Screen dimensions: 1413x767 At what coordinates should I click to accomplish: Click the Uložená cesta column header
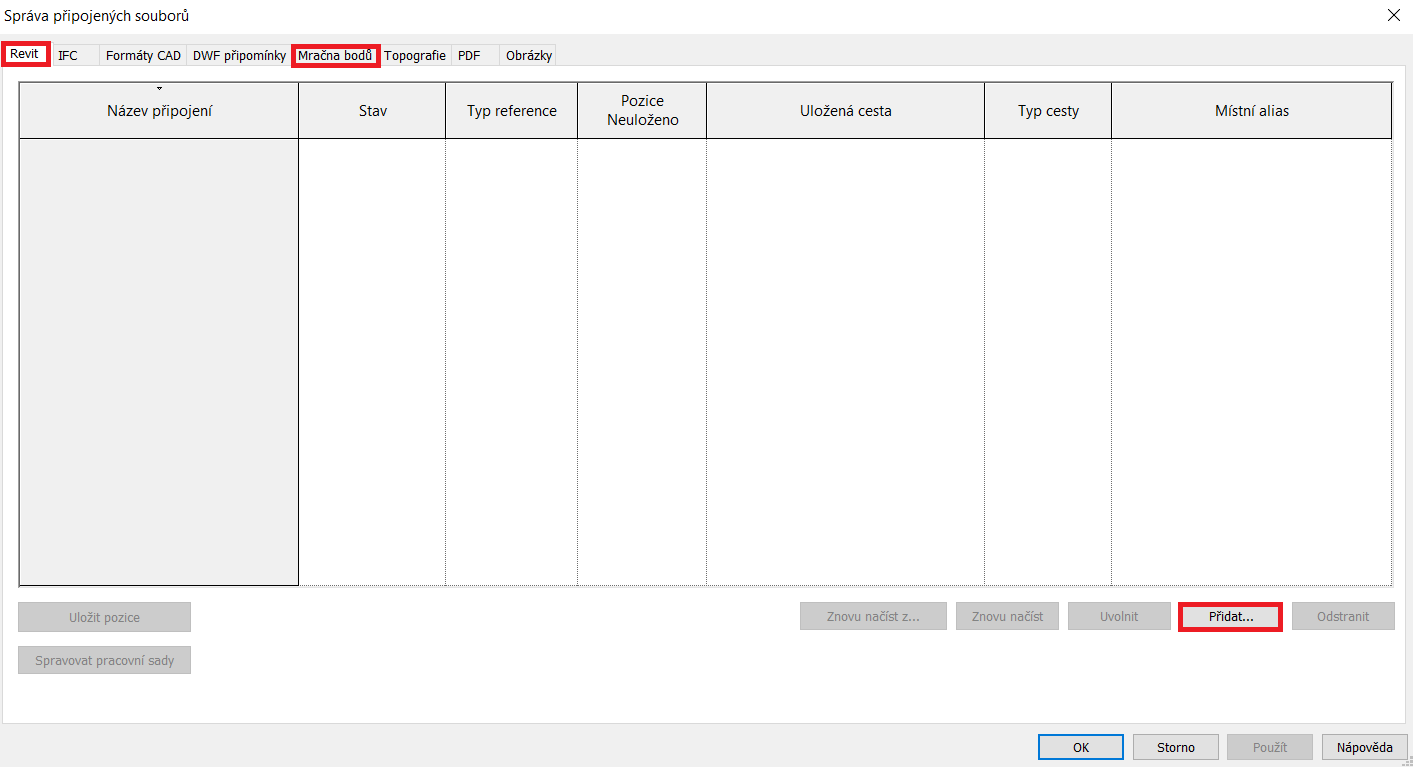pyautogui.click(x=845, y=111)
